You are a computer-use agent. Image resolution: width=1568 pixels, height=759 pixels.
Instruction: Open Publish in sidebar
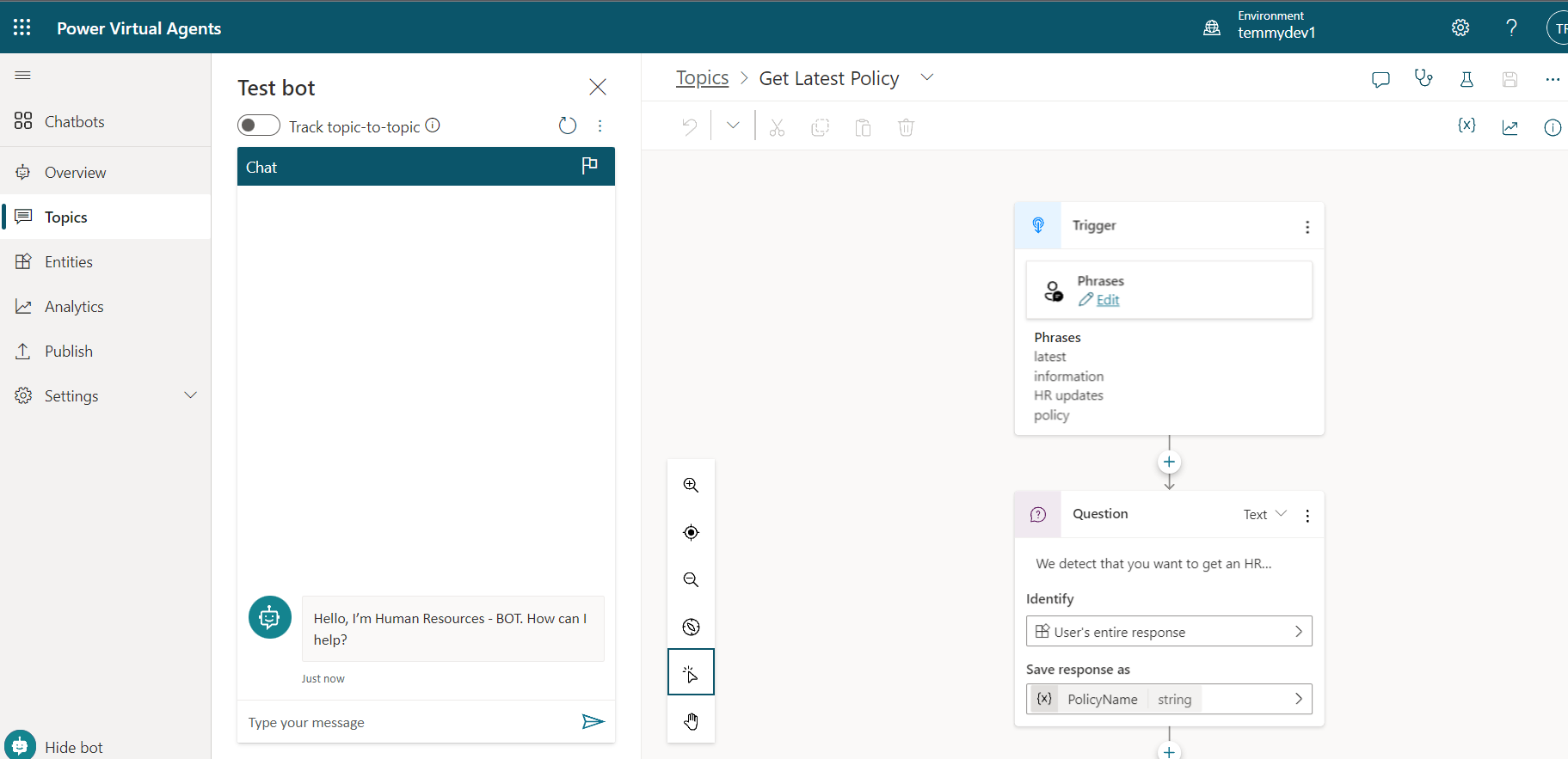point(105,351)
